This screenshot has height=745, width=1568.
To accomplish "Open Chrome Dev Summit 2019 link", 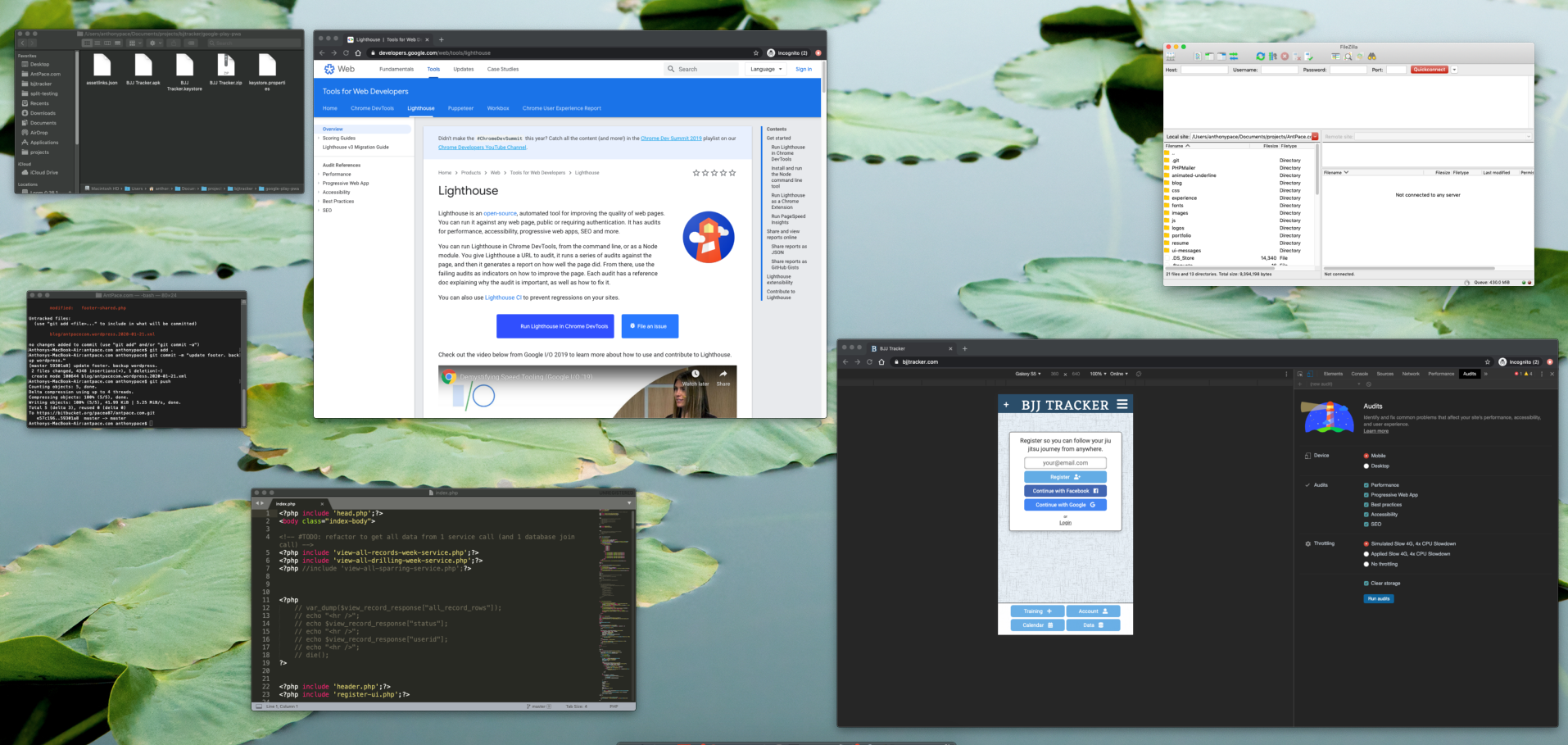I will click(x=671, y=139).
